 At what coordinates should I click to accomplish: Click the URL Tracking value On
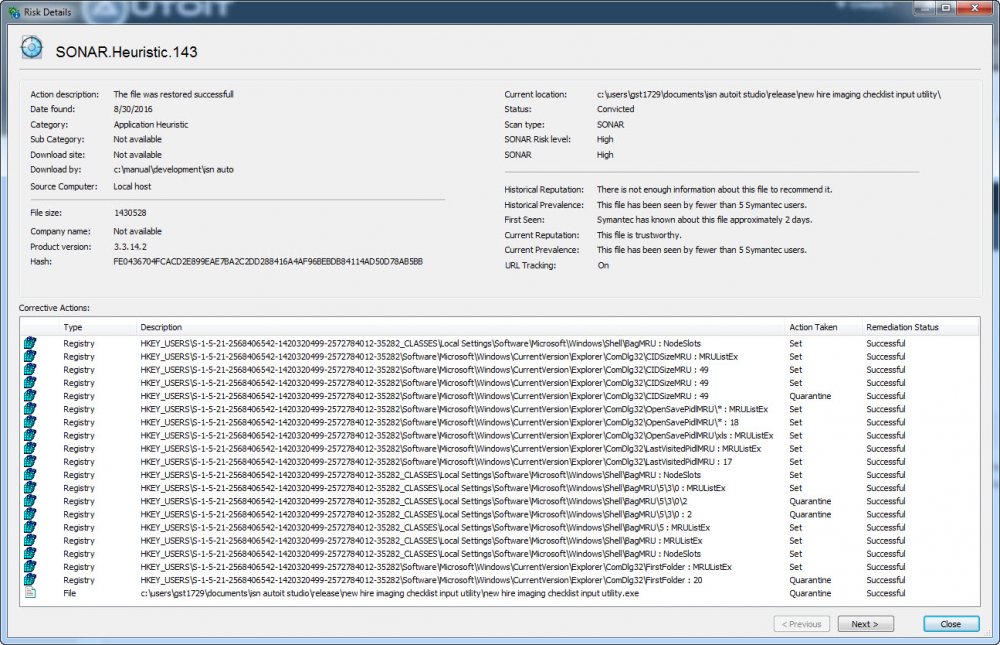coord(603,265)
